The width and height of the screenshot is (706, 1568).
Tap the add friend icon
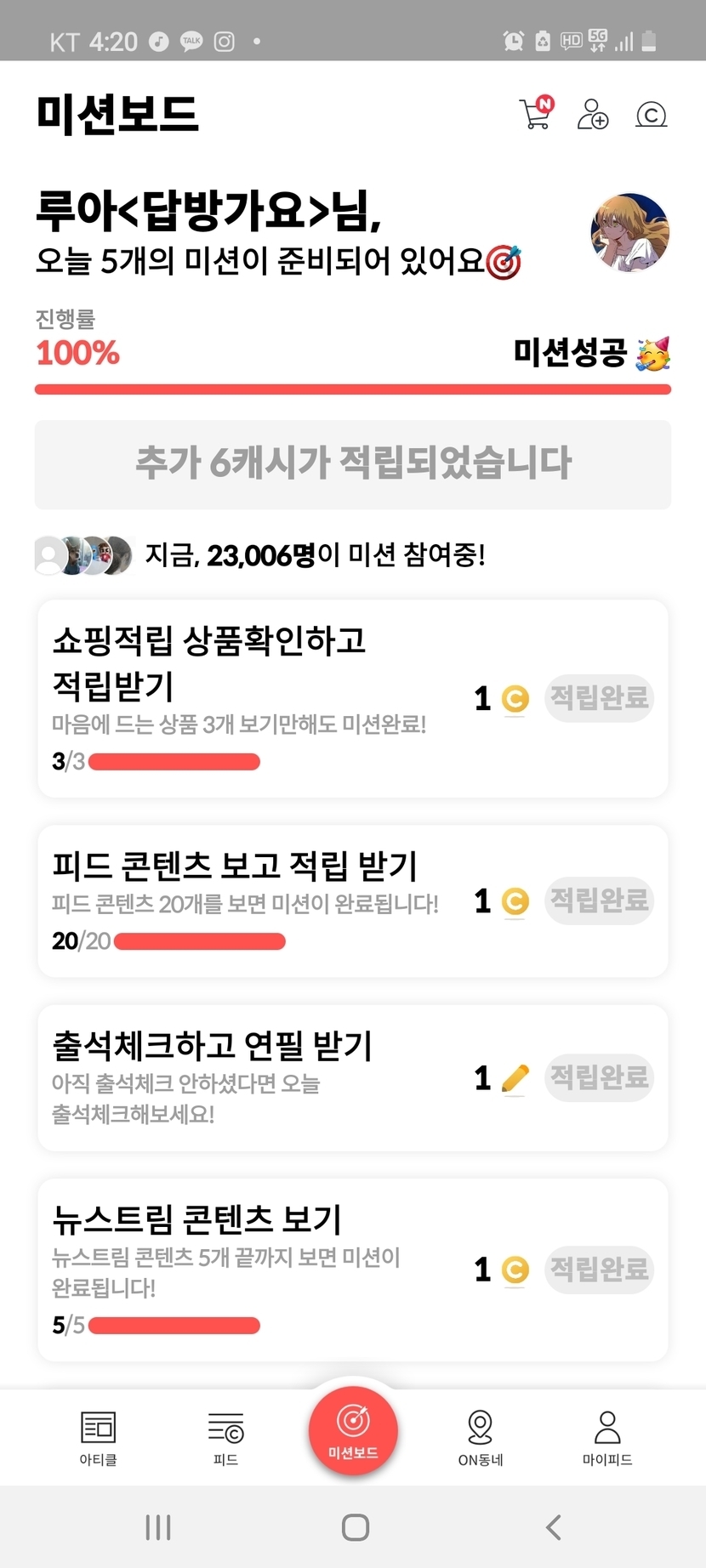coord(593,114)
